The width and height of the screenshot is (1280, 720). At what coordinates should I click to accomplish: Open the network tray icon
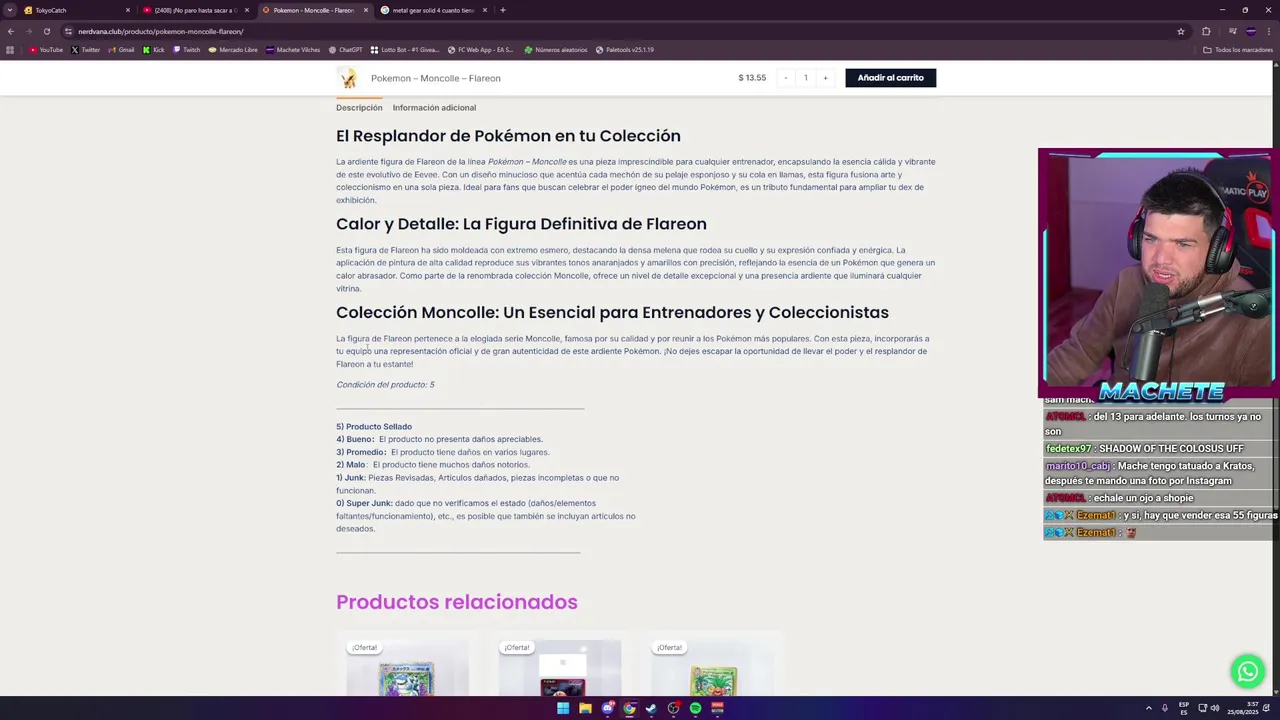[1202, 708]
